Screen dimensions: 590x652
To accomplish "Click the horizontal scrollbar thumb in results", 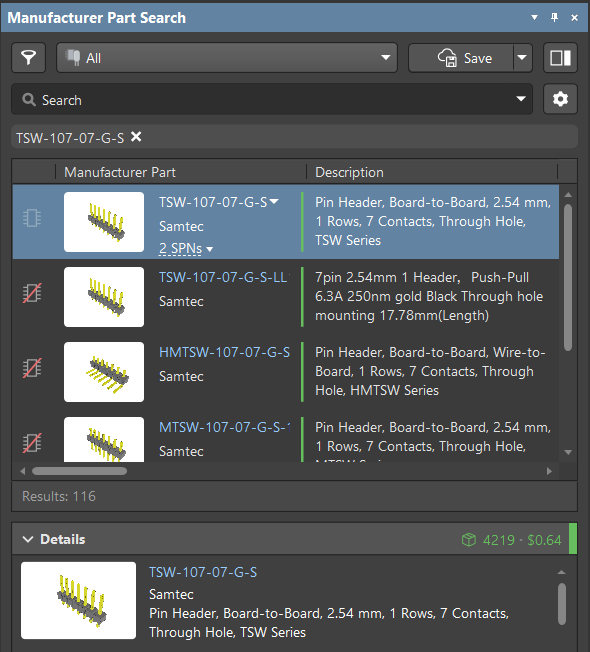I will [79, 471].
